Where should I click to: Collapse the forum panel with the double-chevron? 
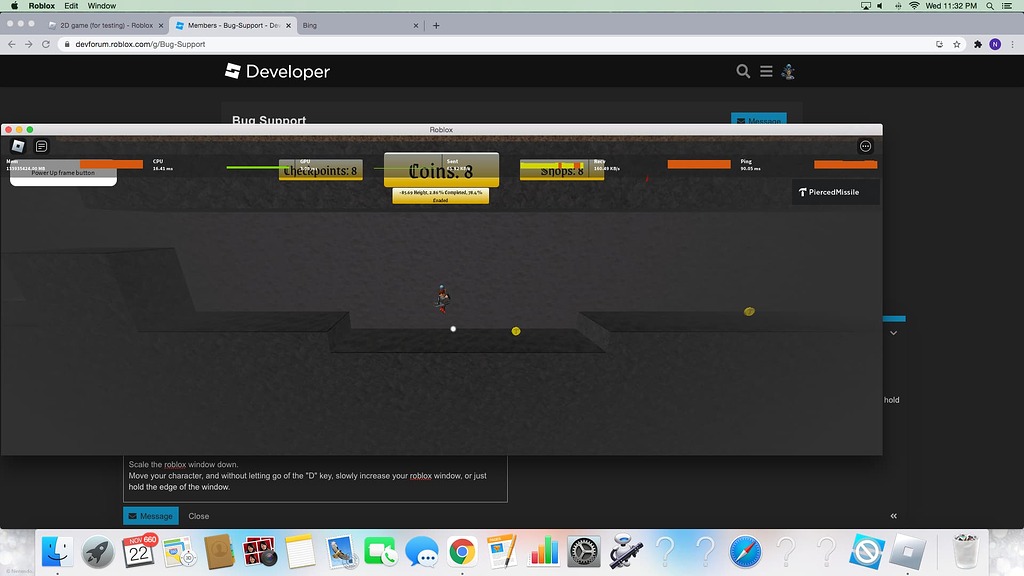tap(893, 515)
